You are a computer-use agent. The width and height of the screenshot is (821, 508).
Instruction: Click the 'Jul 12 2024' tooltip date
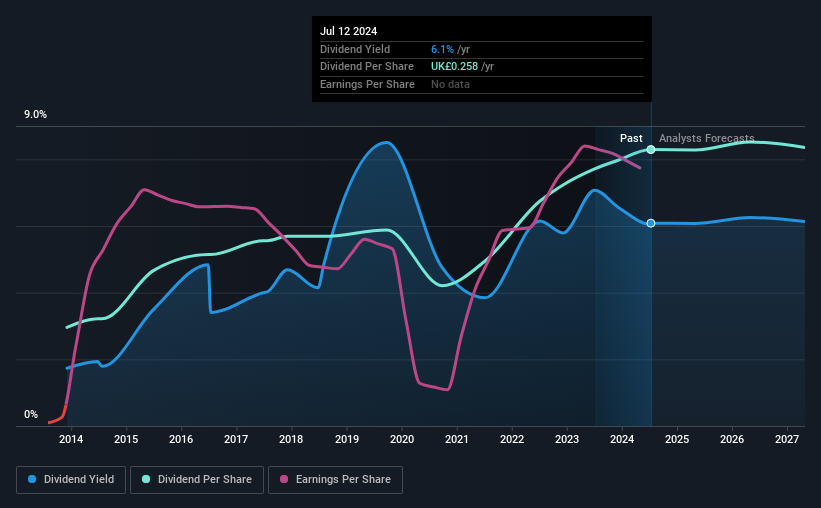(348, 31)
